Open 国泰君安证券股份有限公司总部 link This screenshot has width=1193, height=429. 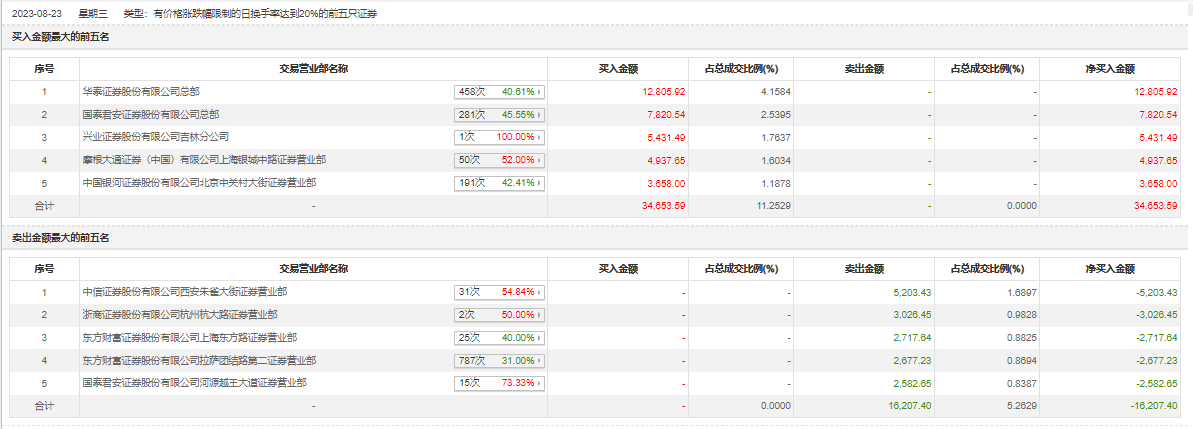tap(150, 115)
